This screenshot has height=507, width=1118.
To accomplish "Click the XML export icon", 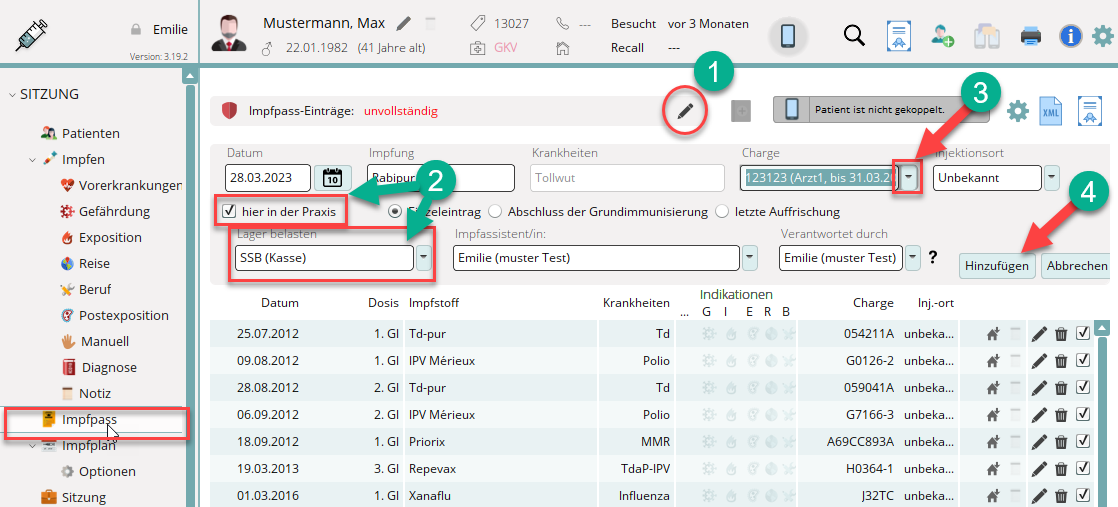I will pyautogui.click(x=1051, y=111).
